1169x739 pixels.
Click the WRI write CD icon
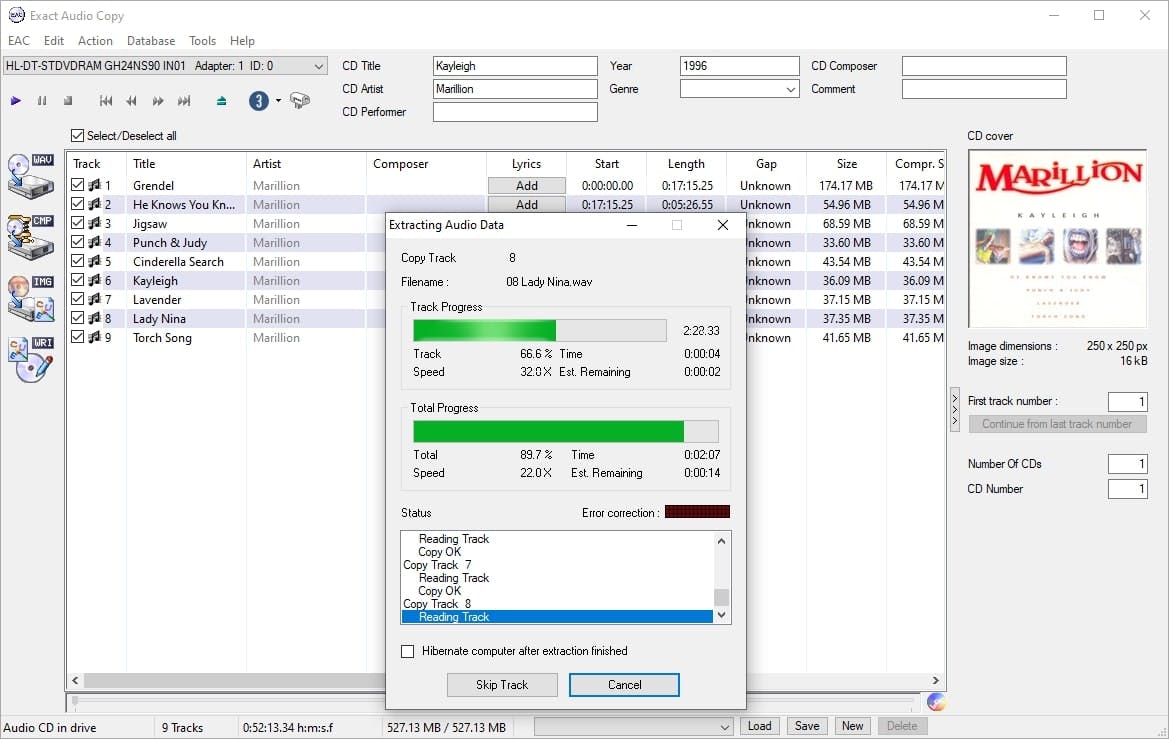[30, 359]
